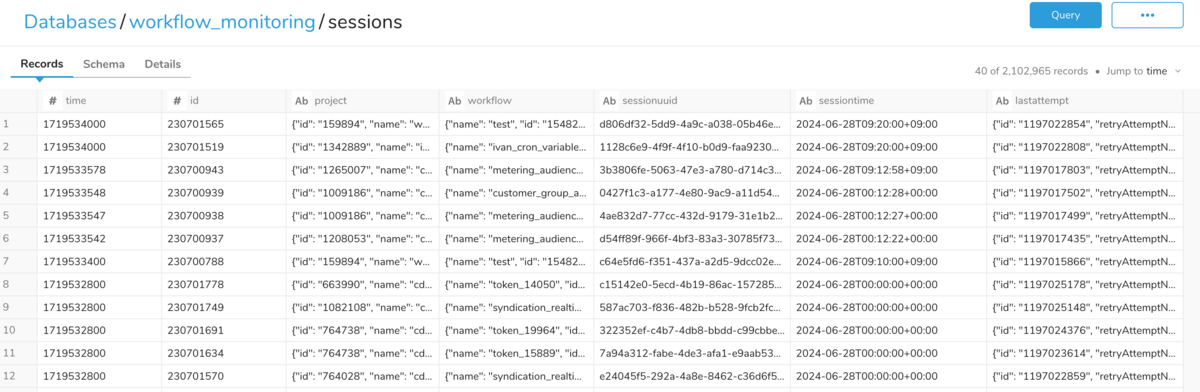Open the workflow_monitoring breadcrumb link
The image size is (1200, 392).
tap(222, 21)
